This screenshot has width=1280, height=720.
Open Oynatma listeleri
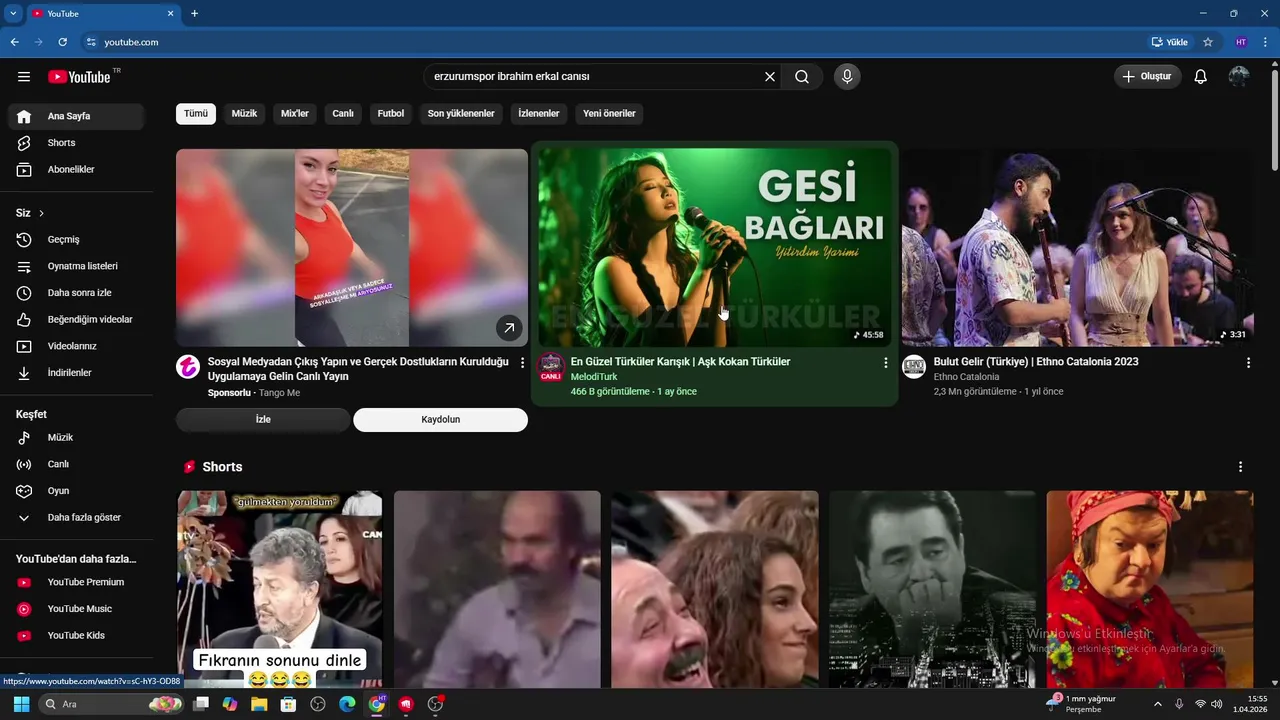(x=76, y=266)
